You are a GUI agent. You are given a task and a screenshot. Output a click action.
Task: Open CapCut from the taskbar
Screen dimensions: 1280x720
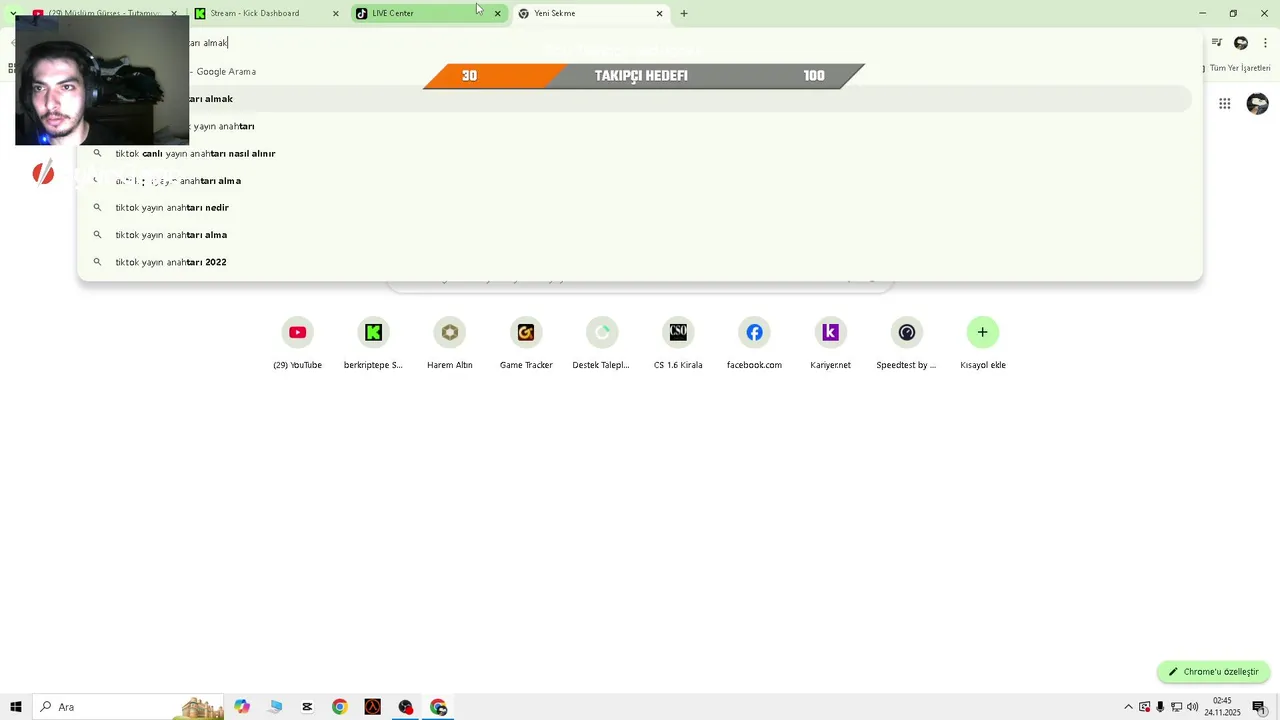point(307,707)
